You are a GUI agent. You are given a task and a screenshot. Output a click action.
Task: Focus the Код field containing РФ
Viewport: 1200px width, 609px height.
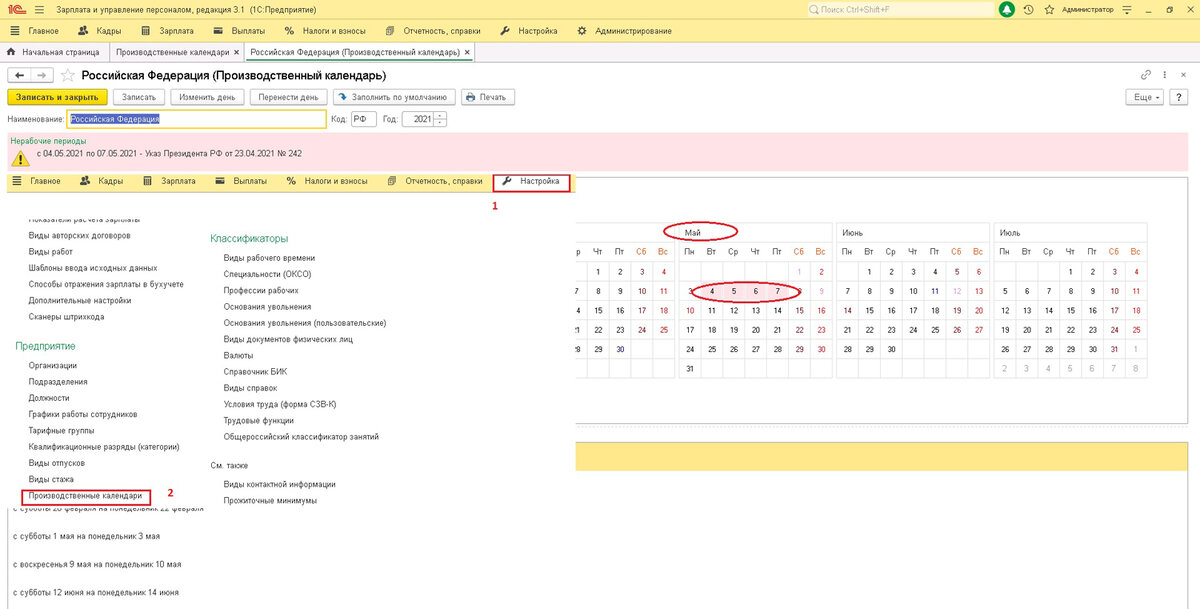click(x=363, y=119)
